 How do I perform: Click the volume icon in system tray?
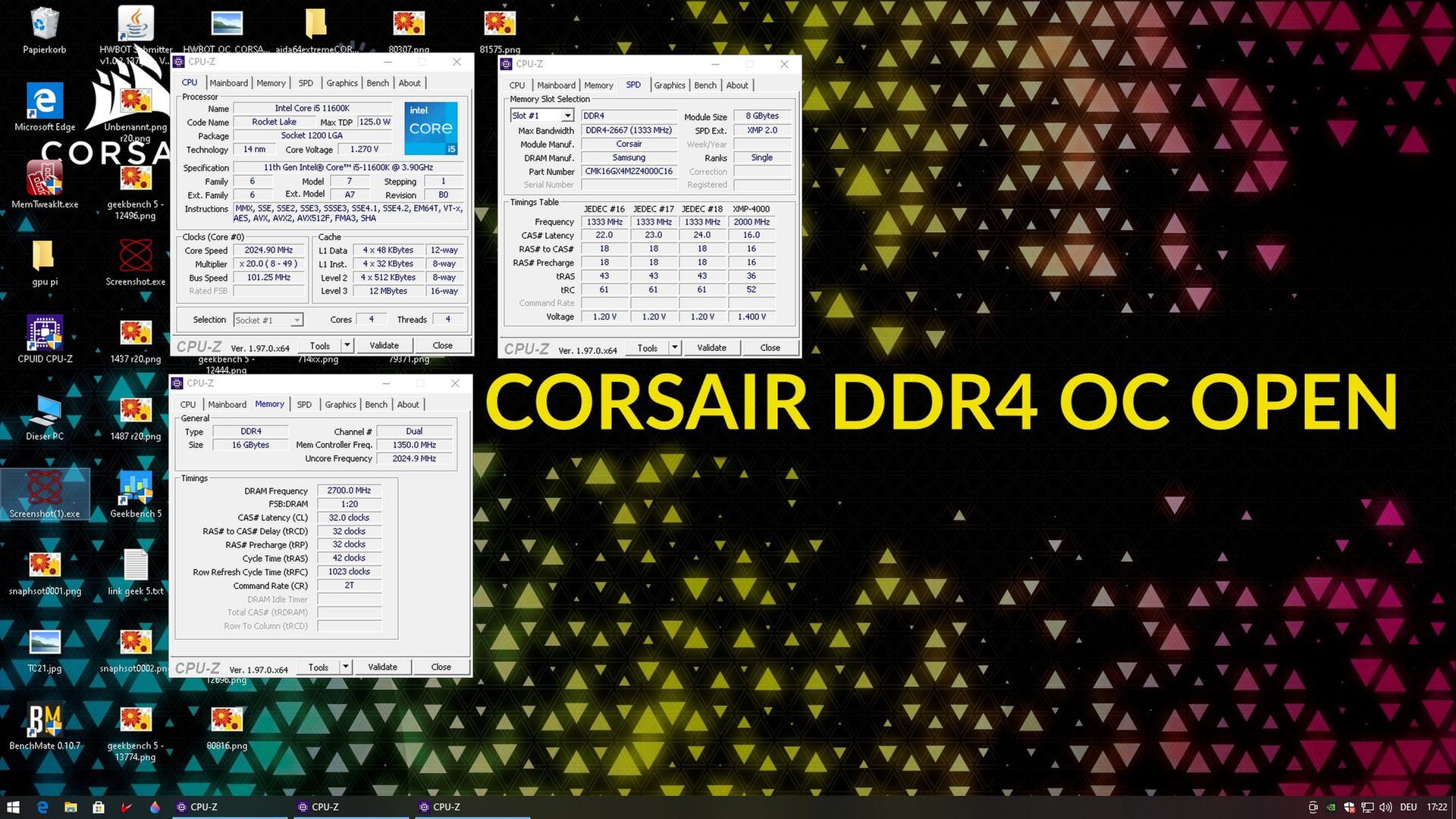(x=1385, y=807)
